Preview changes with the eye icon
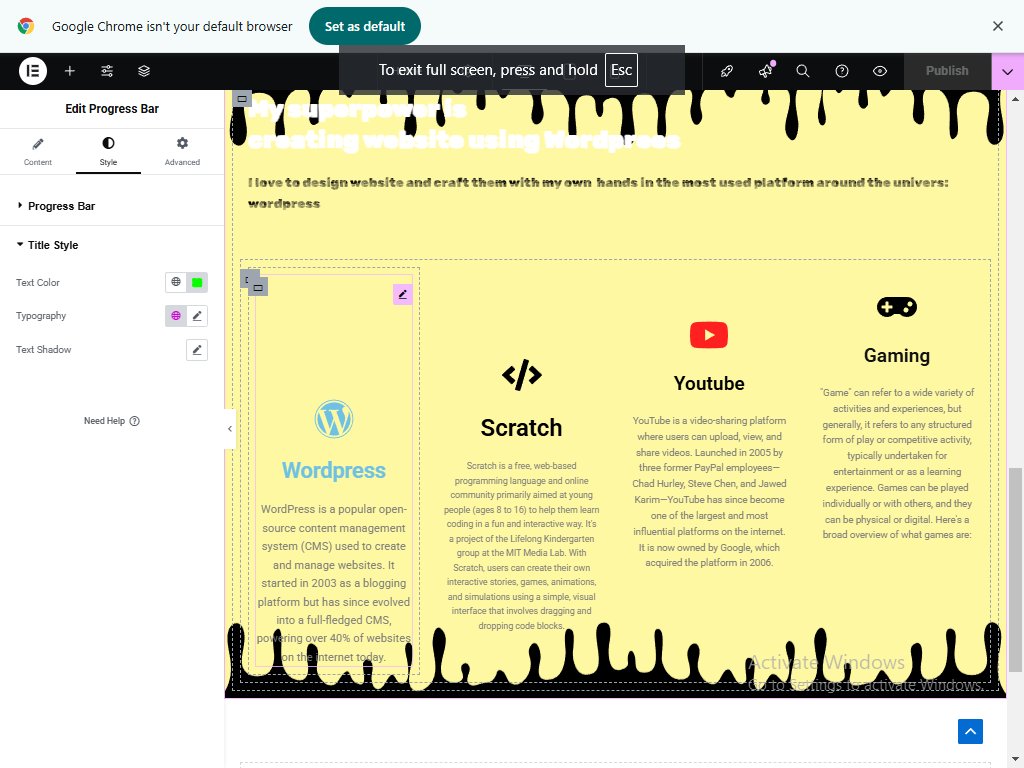1024x768 pixels. [x=880, y=71]
